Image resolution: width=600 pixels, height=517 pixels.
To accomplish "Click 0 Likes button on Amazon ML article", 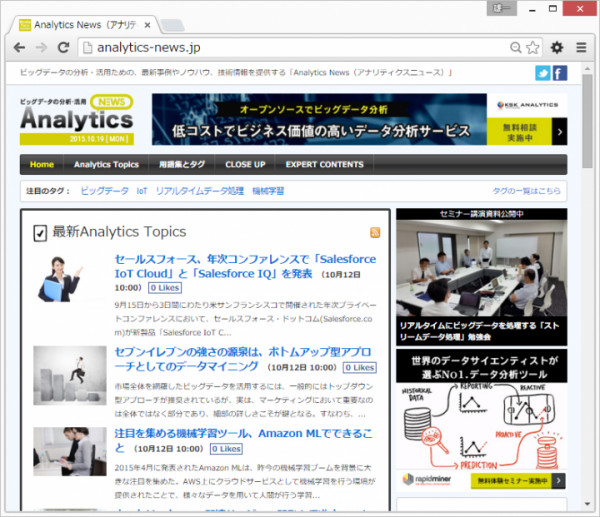I will click(226, 449).
